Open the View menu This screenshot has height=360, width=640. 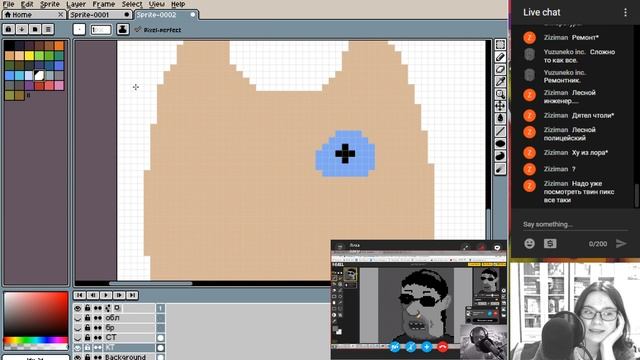pos(157,4)
